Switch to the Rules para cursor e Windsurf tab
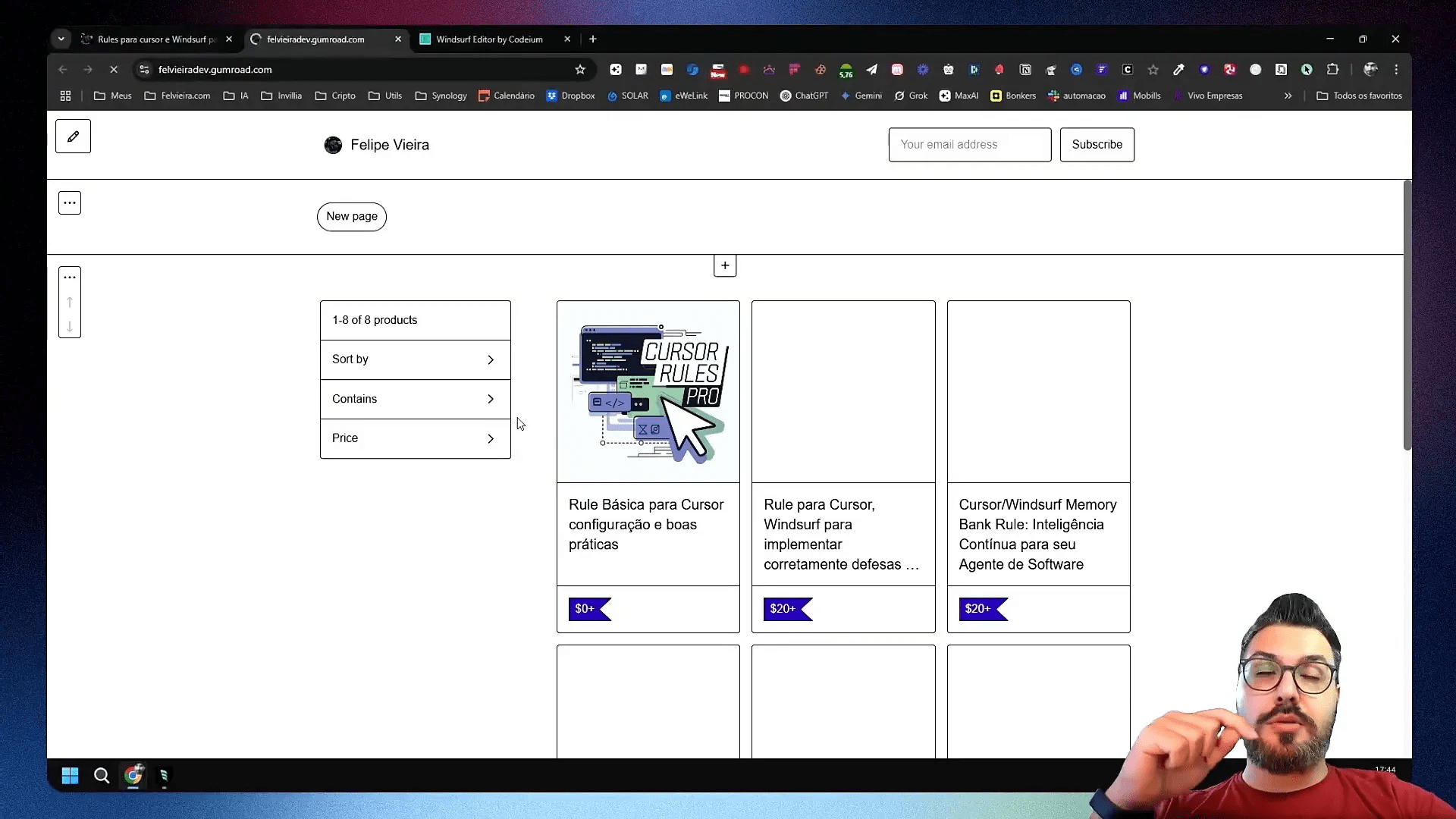The image size is (1456, 819). point(157,39)
